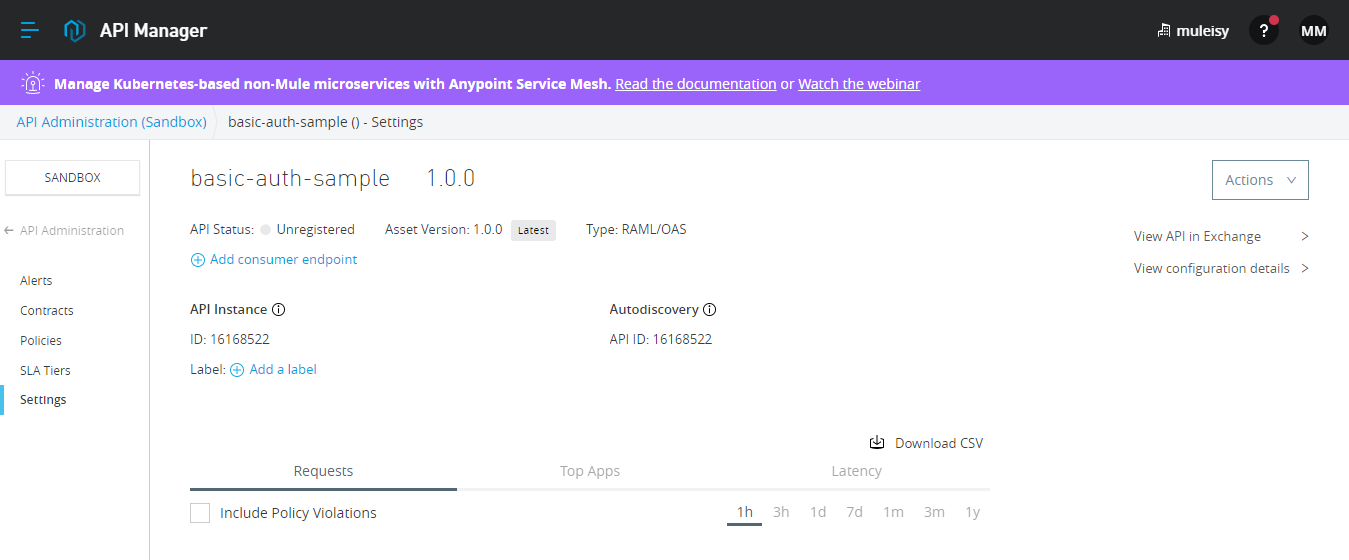The width and height of the screenshot is (1349, 560).
Task: Open the MM user profile avatar
Action: (1313, 30)
